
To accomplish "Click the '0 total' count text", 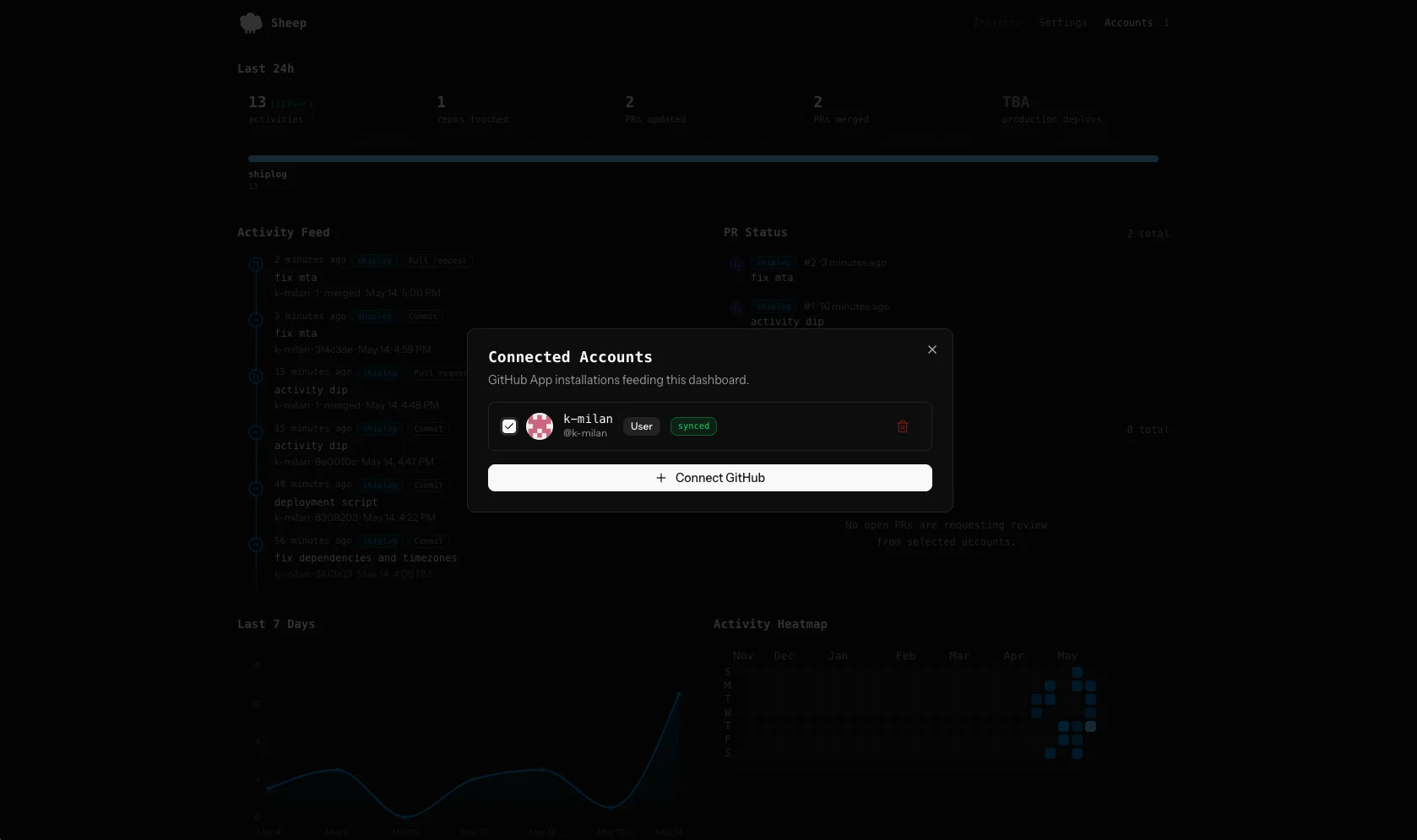I will (x=1148, y=430).
